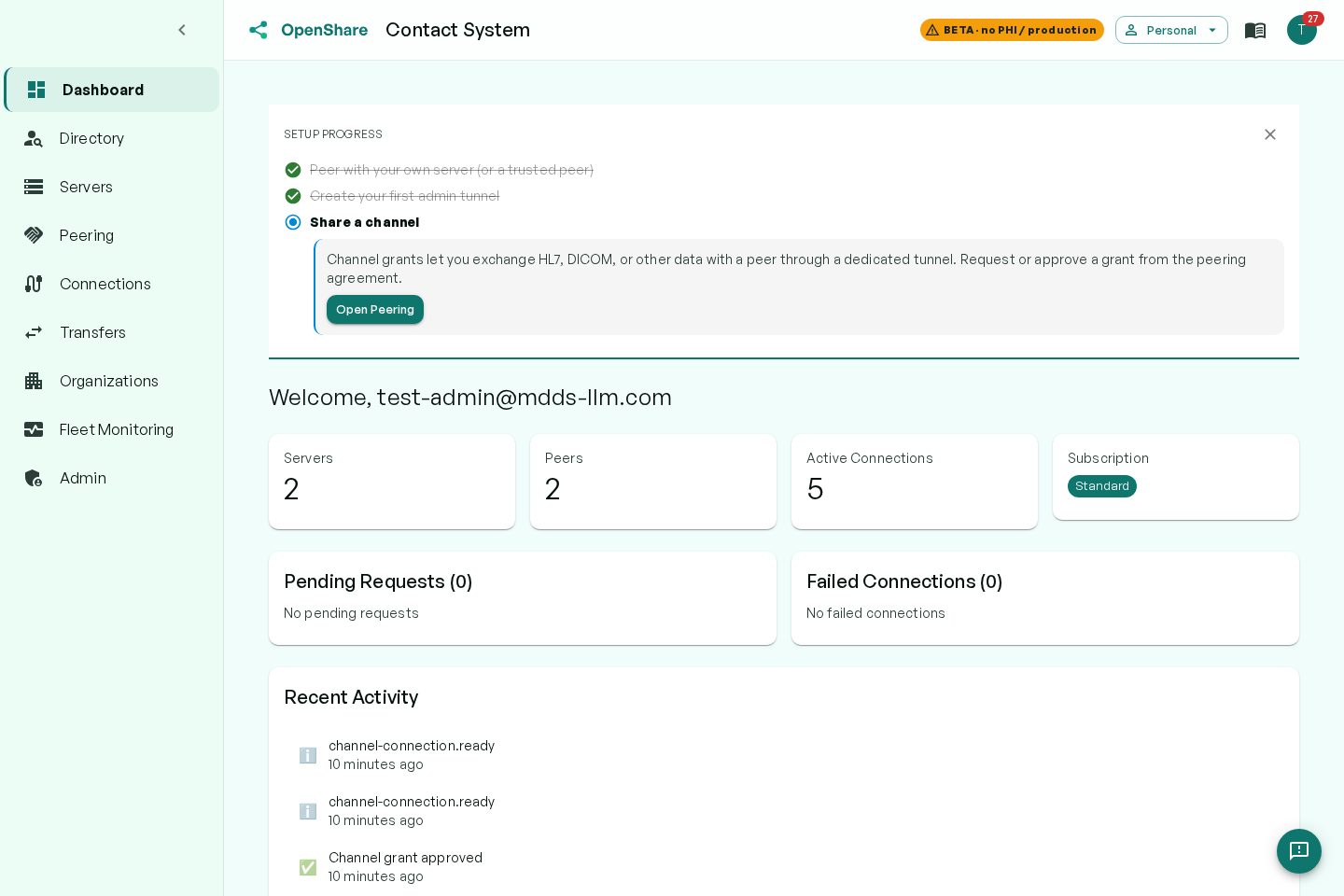The image size is (1344, 896).
Task: Click the Subscription card label
Action: coord(1108,458)
